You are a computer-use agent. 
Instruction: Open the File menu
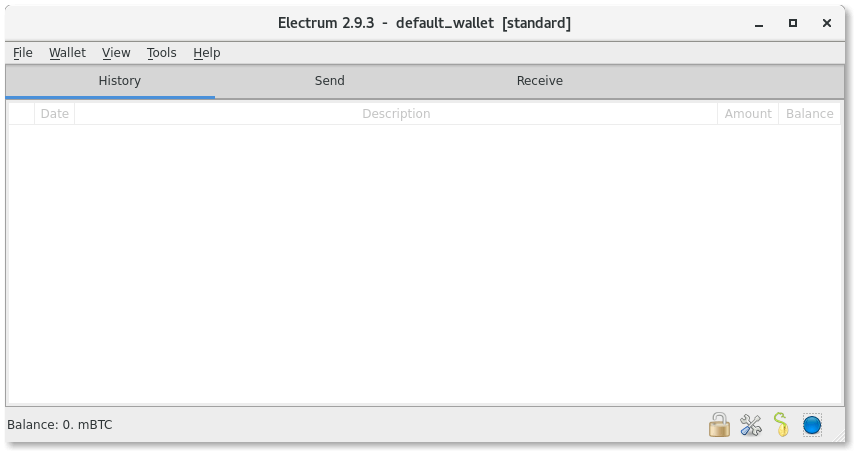point(23,53)
